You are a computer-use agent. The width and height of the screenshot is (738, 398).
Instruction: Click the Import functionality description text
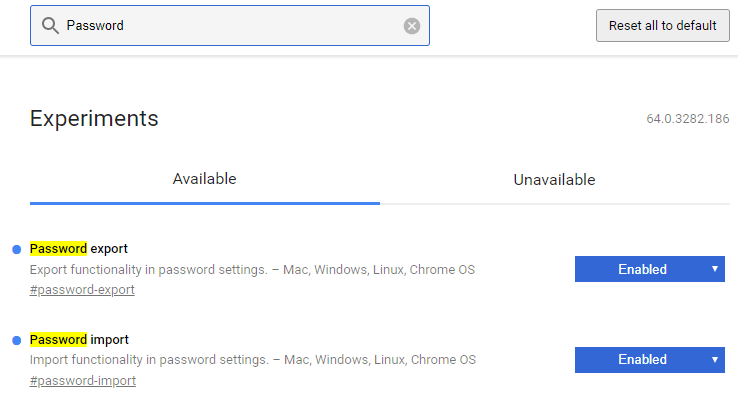[253, 360]
